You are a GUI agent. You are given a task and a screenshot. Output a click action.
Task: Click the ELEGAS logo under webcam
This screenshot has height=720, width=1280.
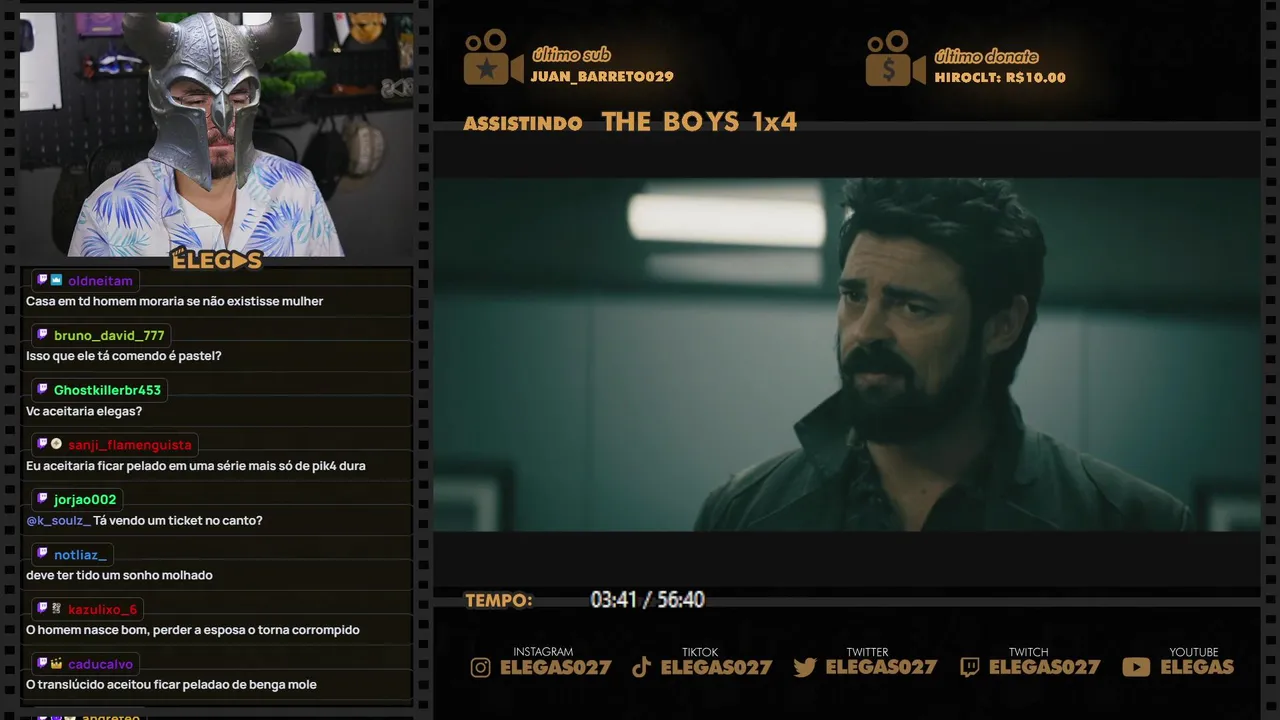[217, 260]
